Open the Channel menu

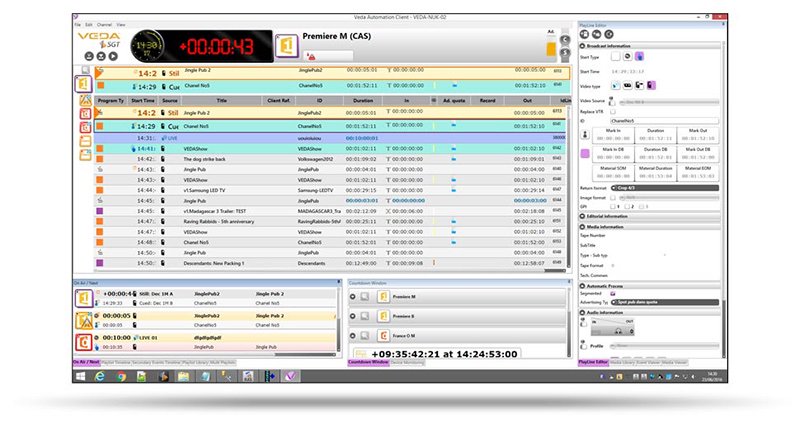(104, 24)
